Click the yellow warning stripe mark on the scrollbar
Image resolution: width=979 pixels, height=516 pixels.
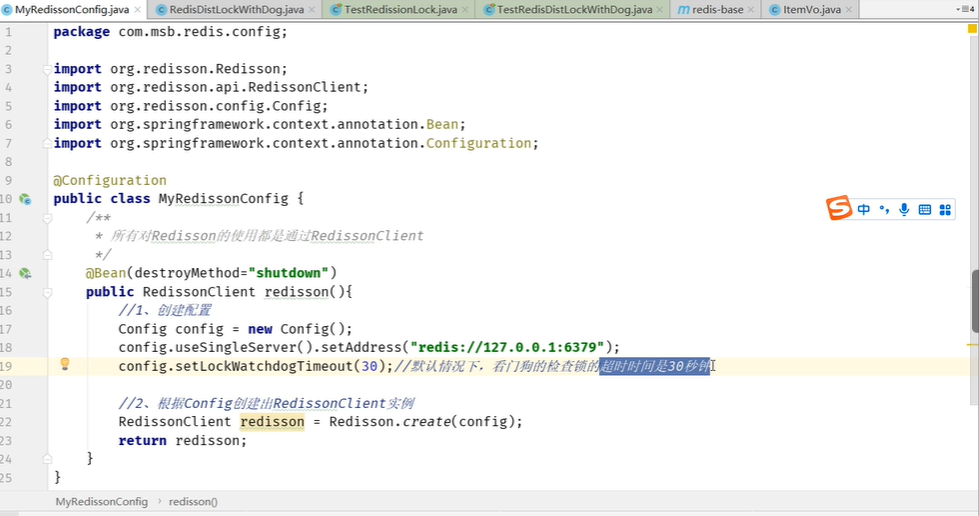(972, 344)
